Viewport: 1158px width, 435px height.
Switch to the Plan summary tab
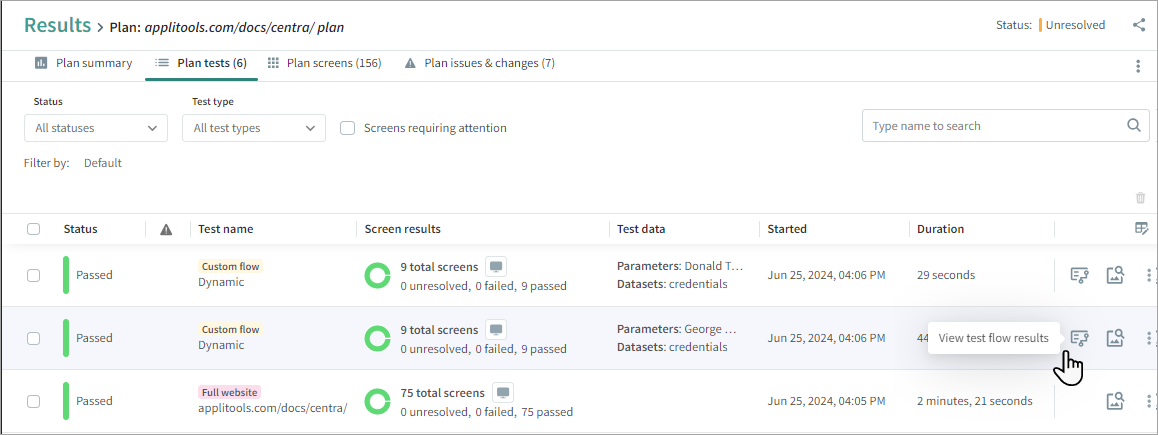pos(84,63)
